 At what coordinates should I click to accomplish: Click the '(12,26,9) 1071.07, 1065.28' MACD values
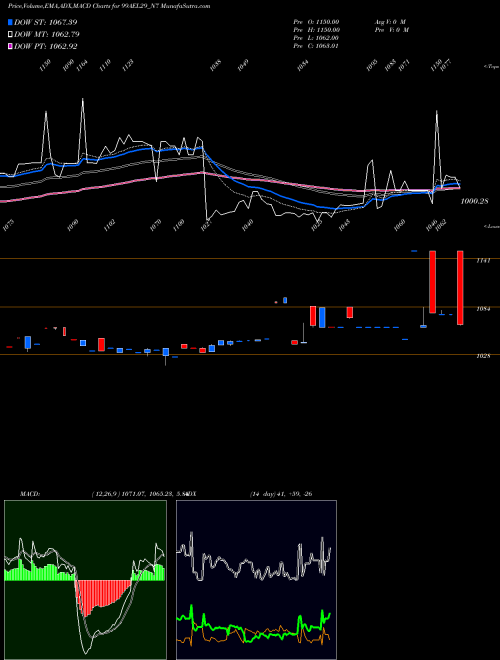[x=132, y=494]
